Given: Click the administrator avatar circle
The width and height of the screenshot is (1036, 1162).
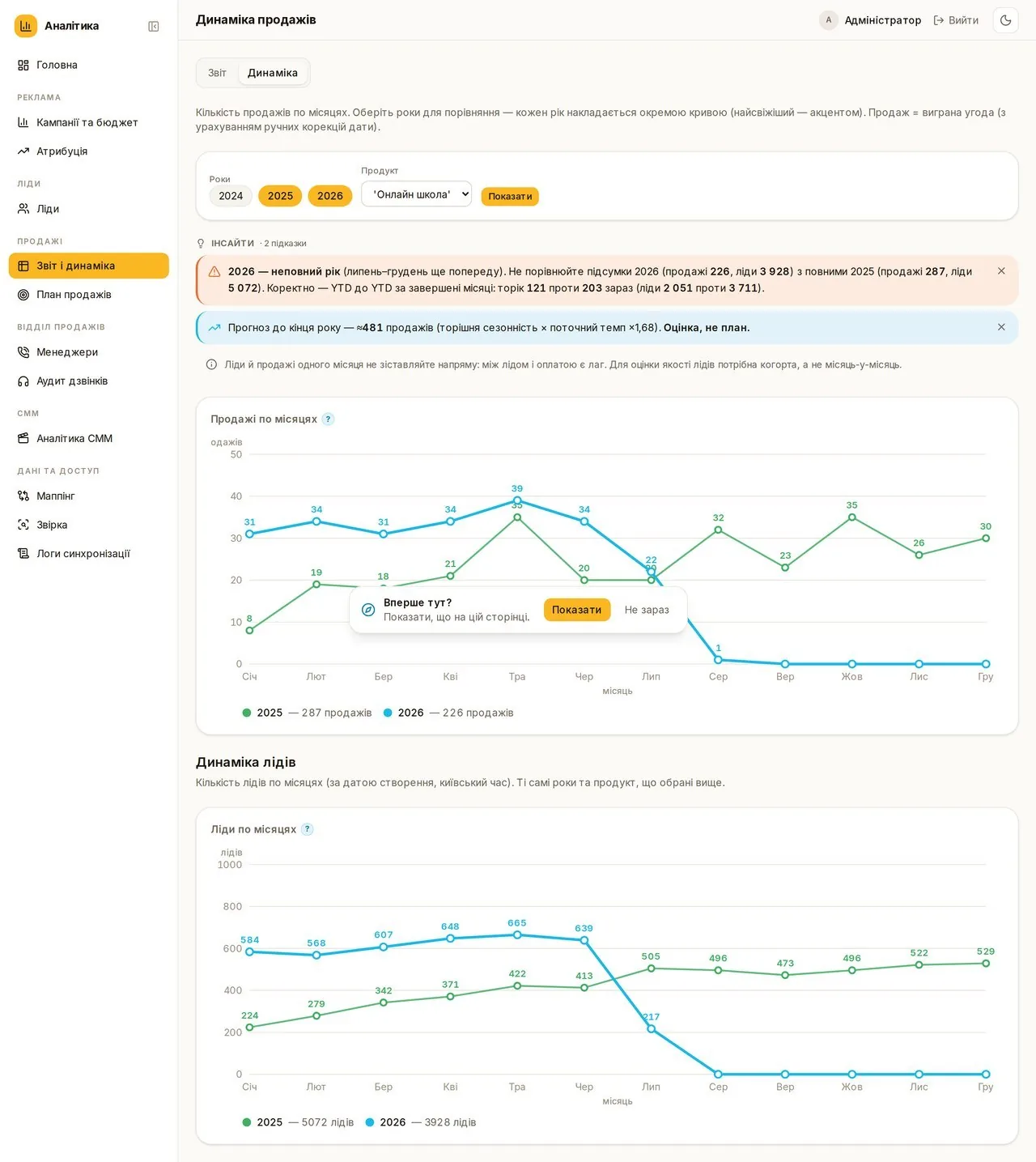Looking at the screenshot, I should pos(828,20).
